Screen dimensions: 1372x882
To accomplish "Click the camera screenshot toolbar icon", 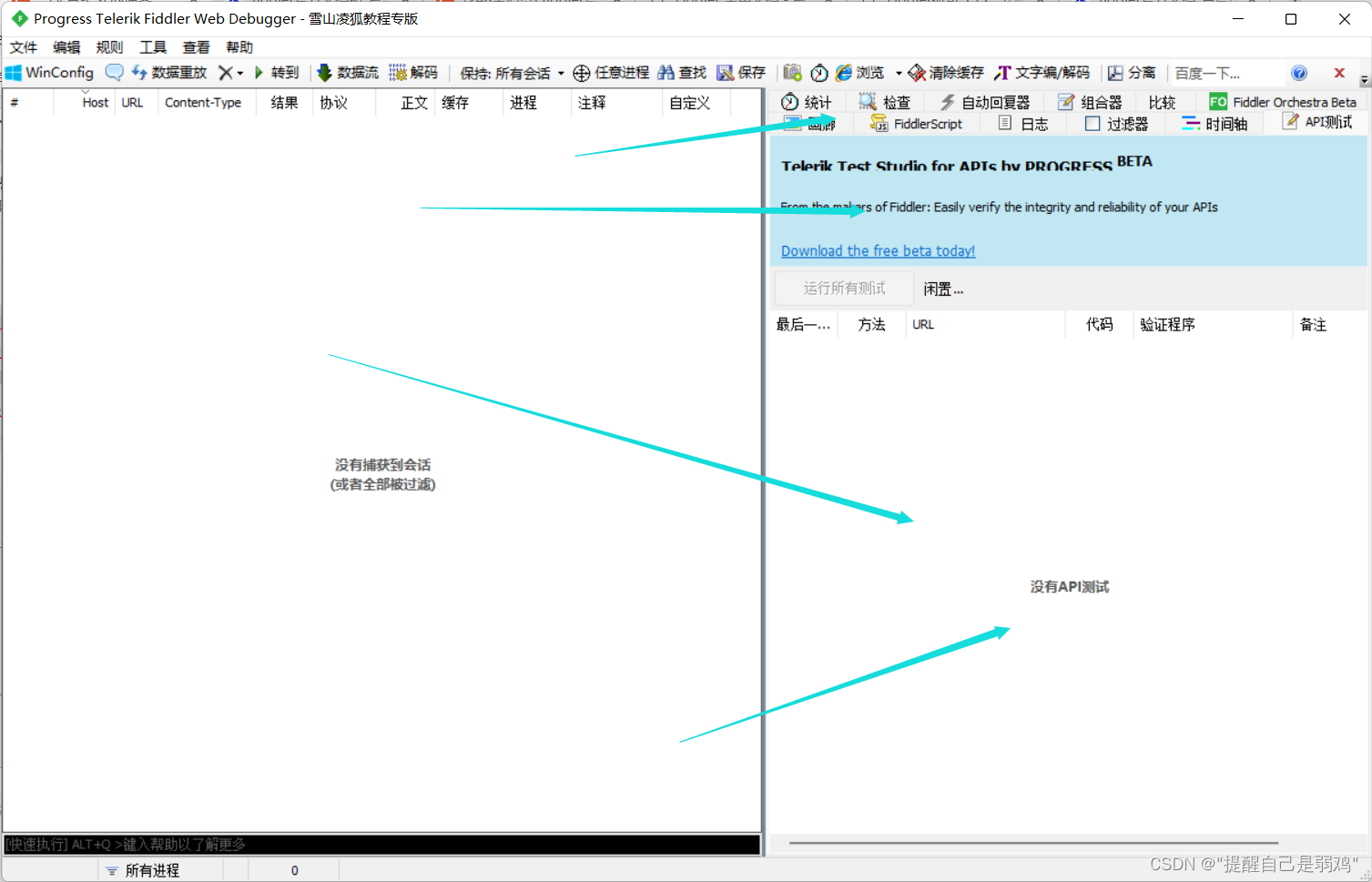I will coord(792,73).
